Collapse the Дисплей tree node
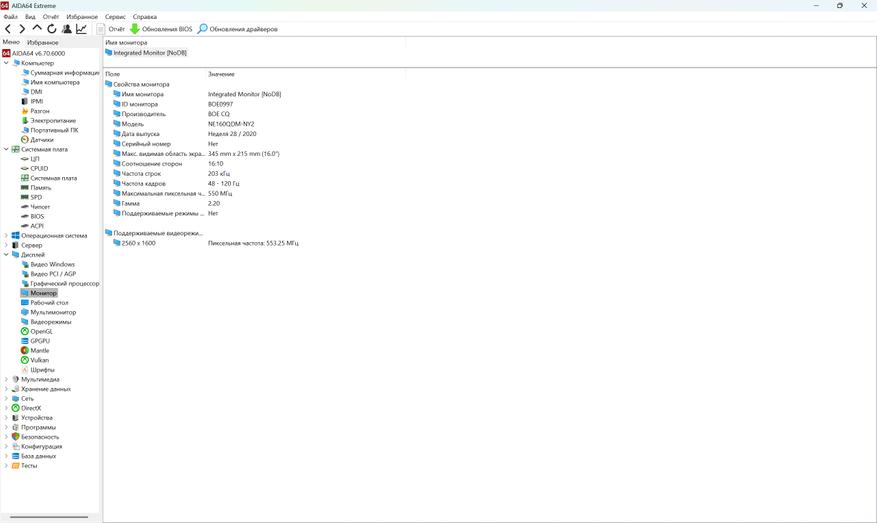Viewport: 877px width, 523px height. 6,255
